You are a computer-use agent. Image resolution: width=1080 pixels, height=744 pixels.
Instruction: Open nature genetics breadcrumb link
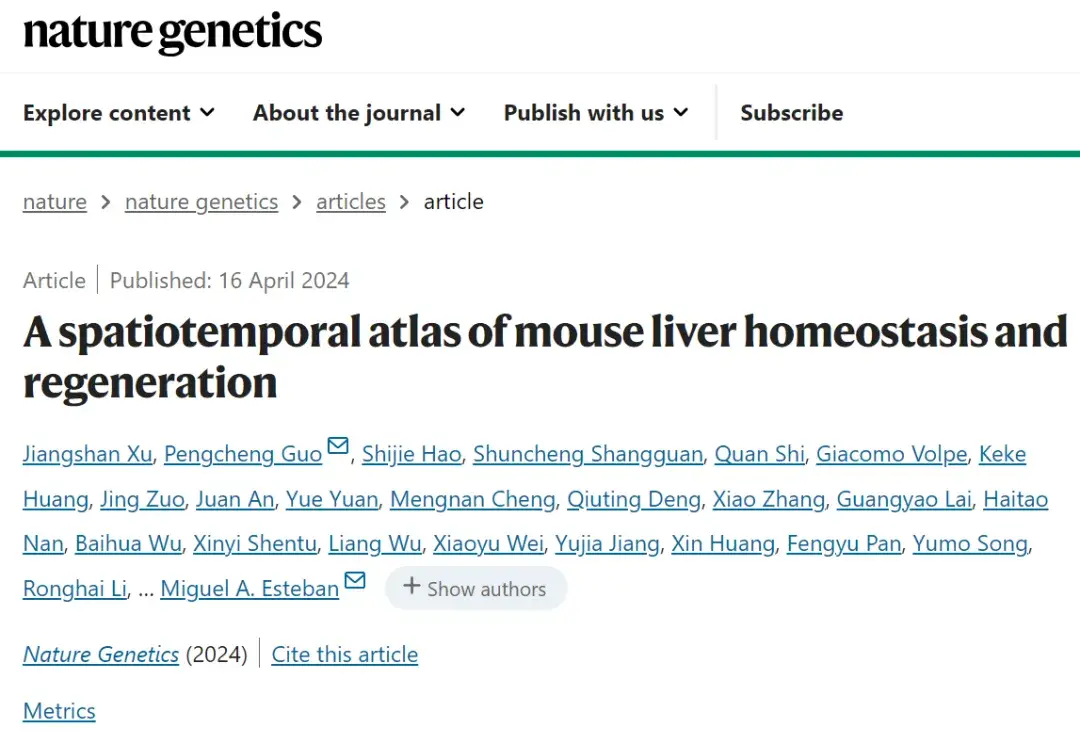pyautogui.click(x=201, y=202)
